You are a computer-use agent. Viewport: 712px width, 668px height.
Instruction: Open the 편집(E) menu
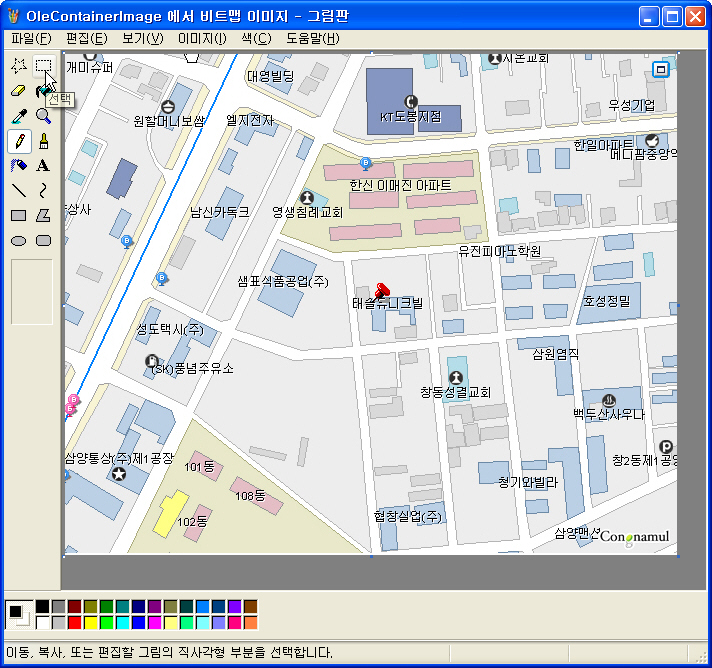click(87, 39)
